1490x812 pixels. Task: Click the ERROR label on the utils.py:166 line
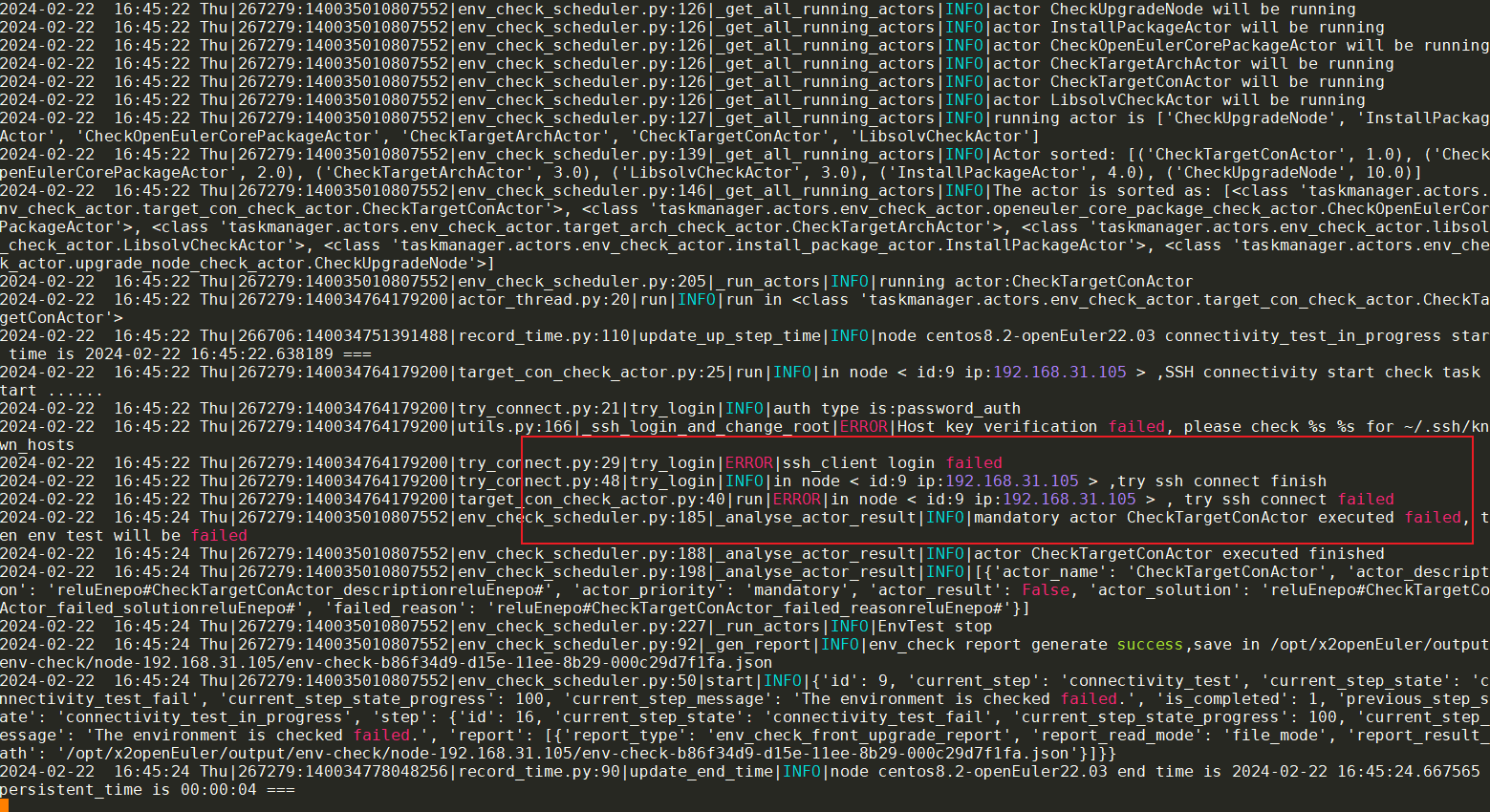(863, 427)
